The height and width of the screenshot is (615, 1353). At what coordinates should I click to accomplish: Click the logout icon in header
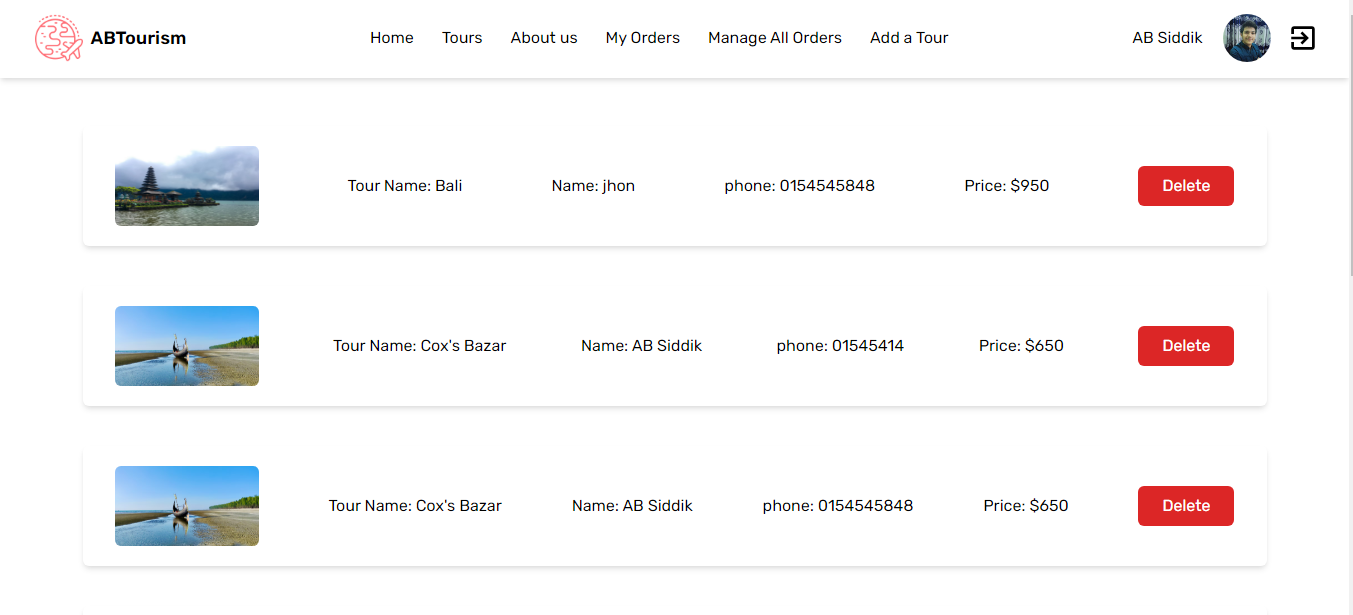pyautogui.click(x=1302, y=38)
